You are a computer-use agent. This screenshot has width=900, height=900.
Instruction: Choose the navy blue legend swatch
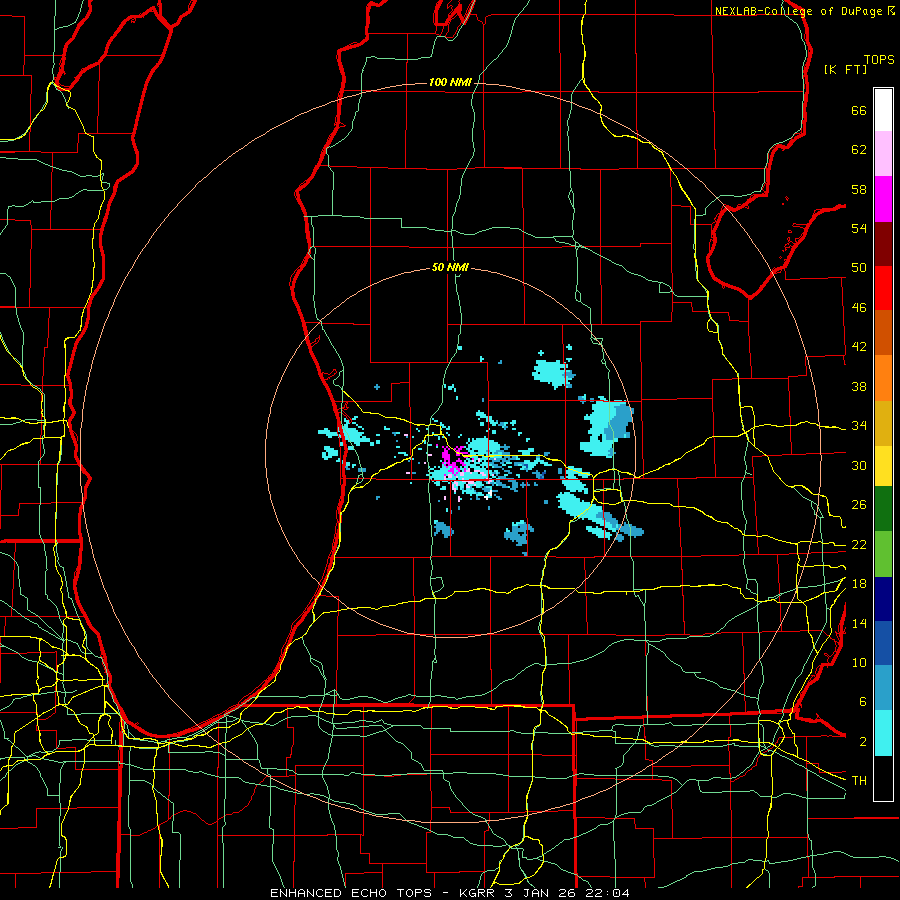point(883,599)
